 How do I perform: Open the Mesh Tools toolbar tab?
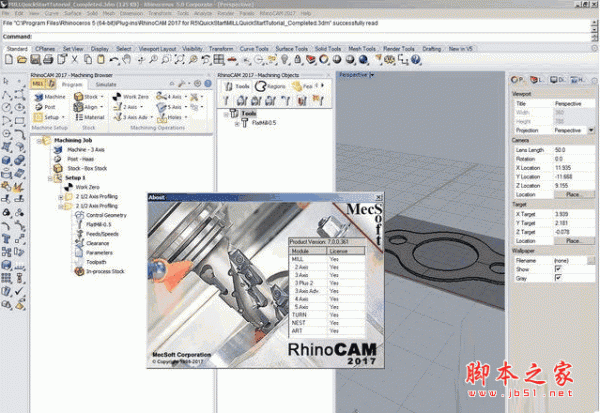coord(362,49)
